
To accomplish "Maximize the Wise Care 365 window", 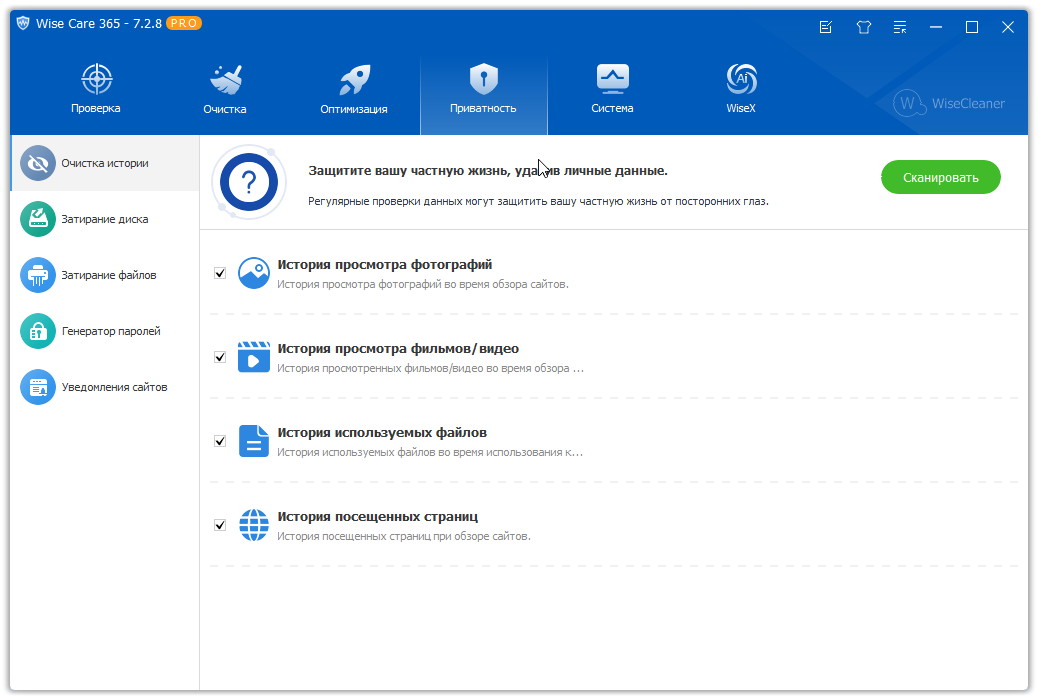I will [972, 27].
